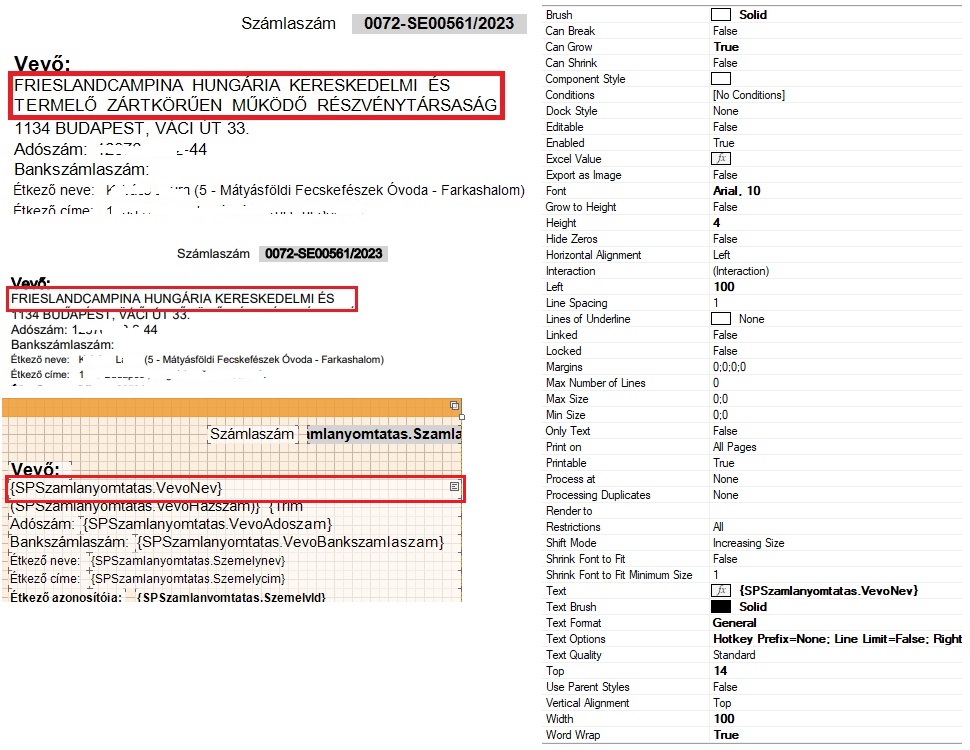Click the fx icon in Excel Value row
The height and width of the screenshot is (750, 970).
click(721, 159)
